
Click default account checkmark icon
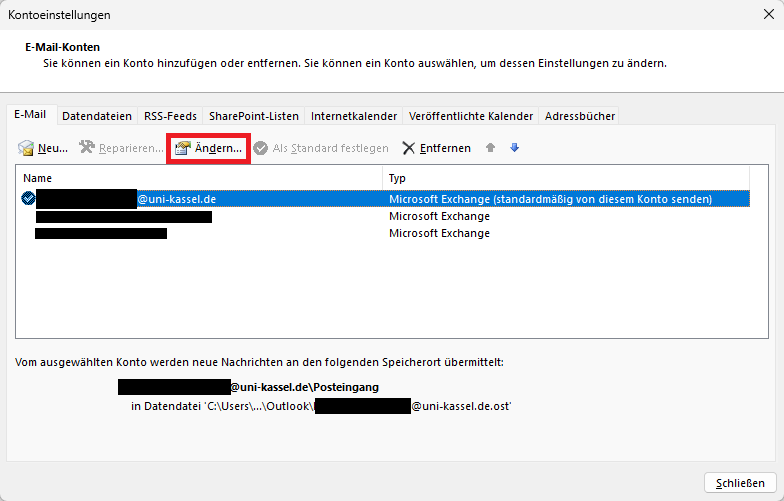point(28,198)
